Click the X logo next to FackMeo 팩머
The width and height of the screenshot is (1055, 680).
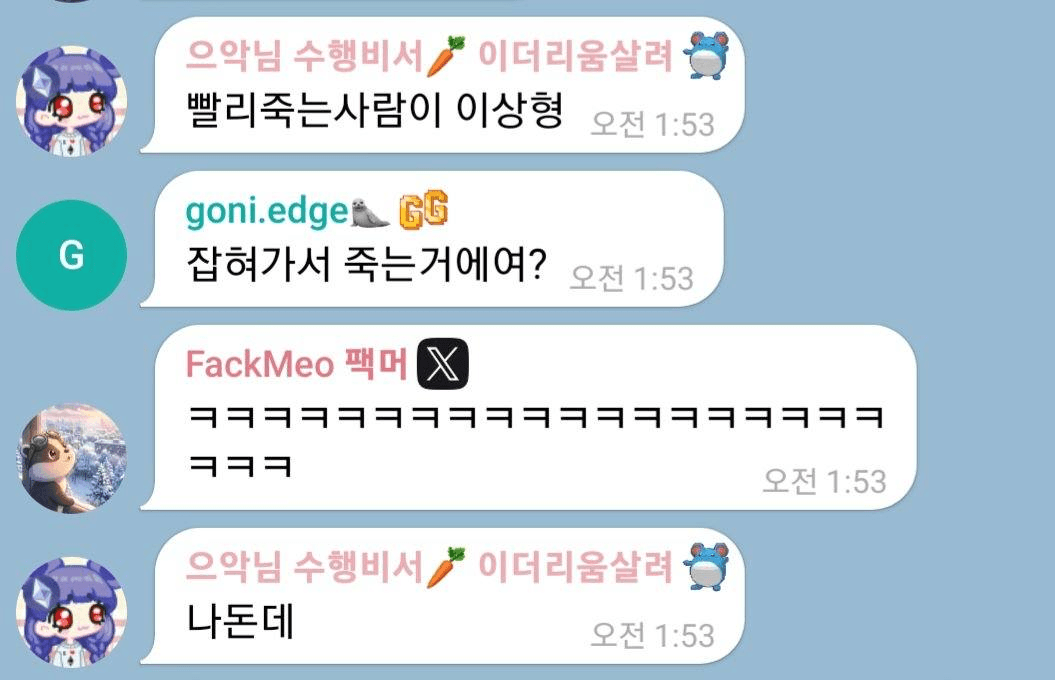click(443, 364)
